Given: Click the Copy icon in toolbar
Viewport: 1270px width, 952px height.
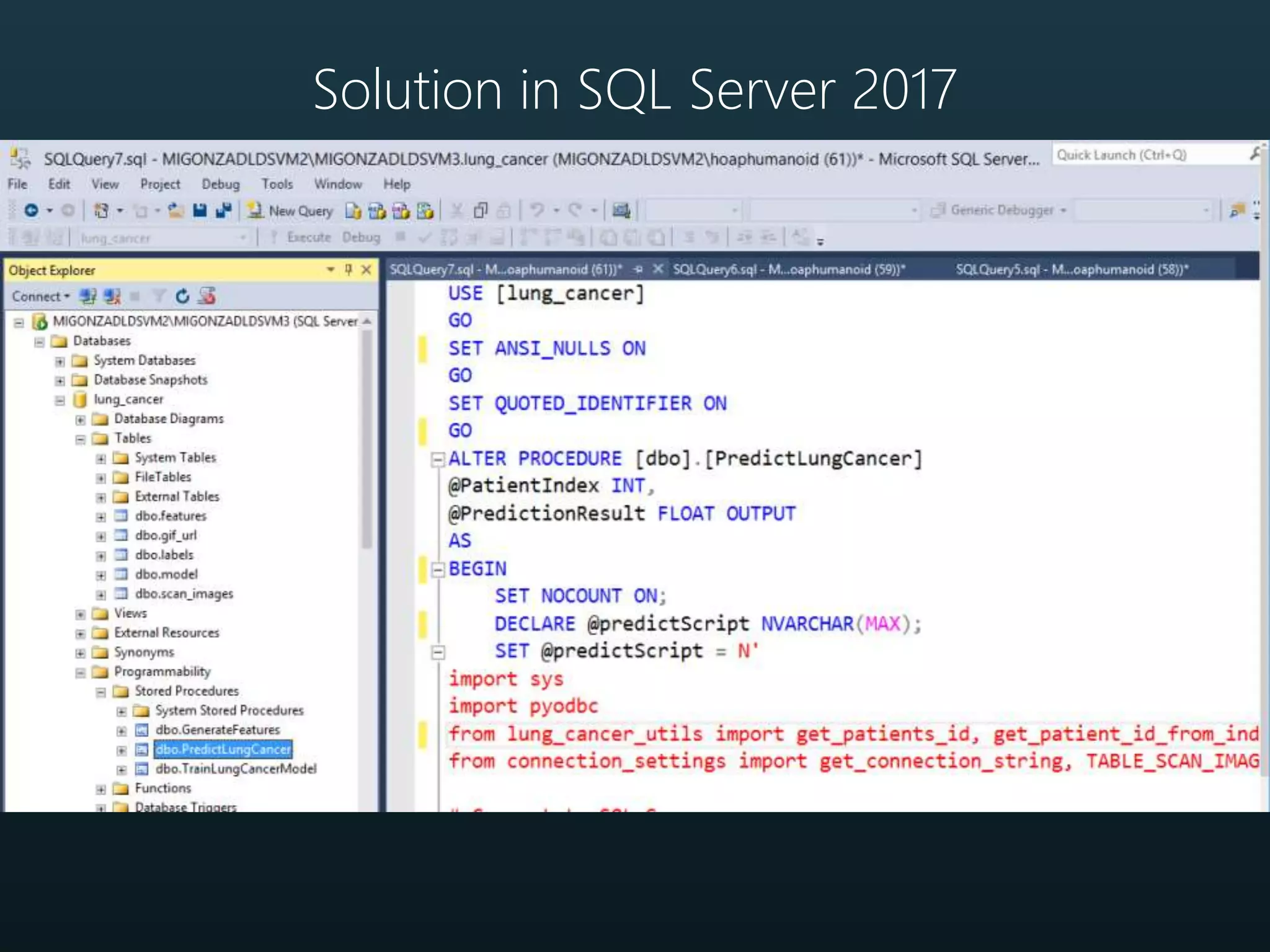Looking at the screenshot, I should (x=481, y=211).
